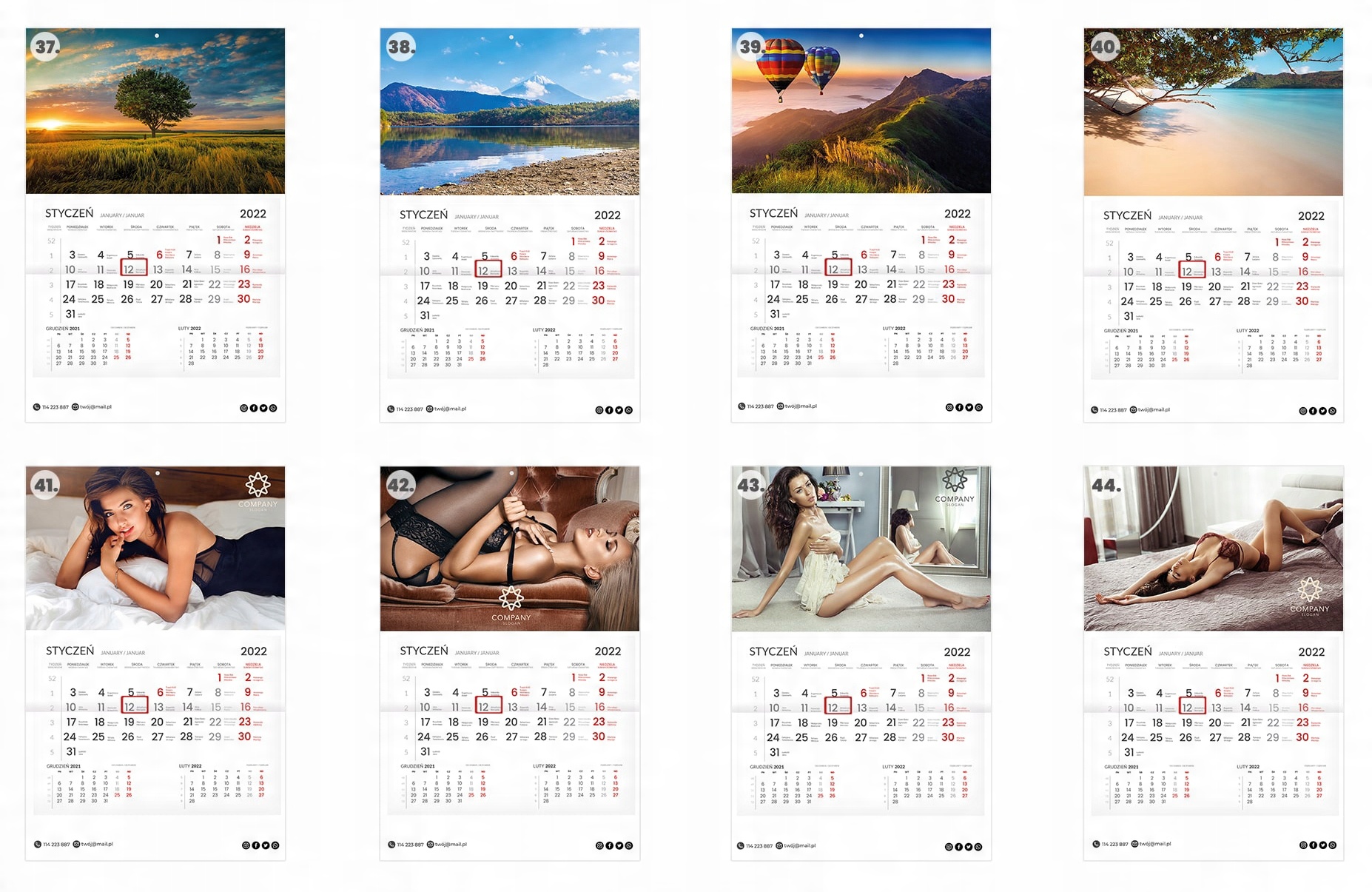Click the phone icon on calendar 42 footer
This screenshot has width=1372, height=892.
[x=391, y=845]
